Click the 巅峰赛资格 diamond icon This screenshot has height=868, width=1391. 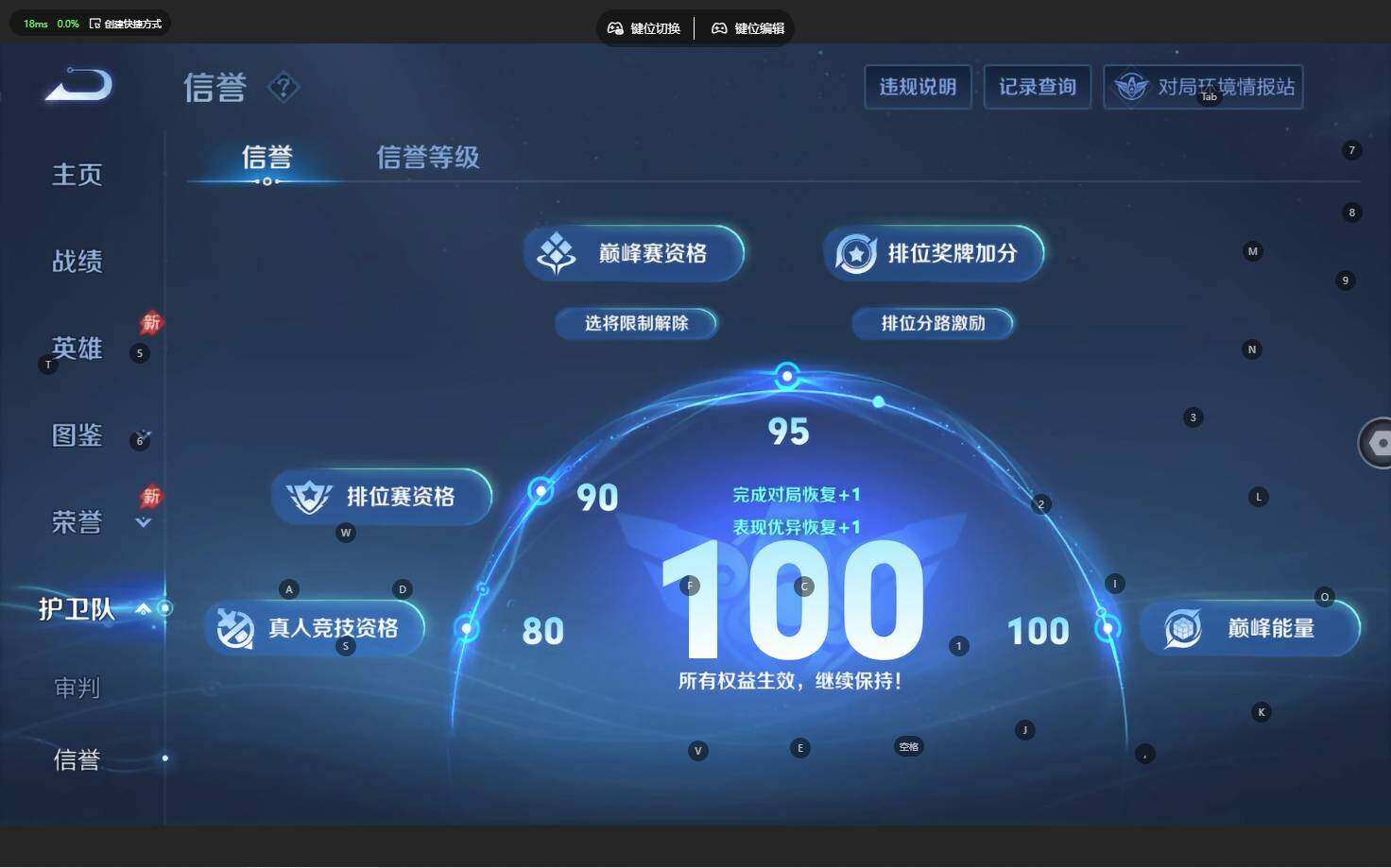click(556, 253)
